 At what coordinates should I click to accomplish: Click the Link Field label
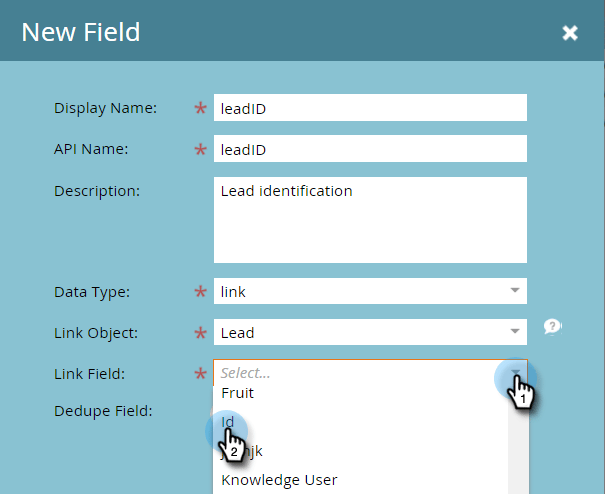90,374
